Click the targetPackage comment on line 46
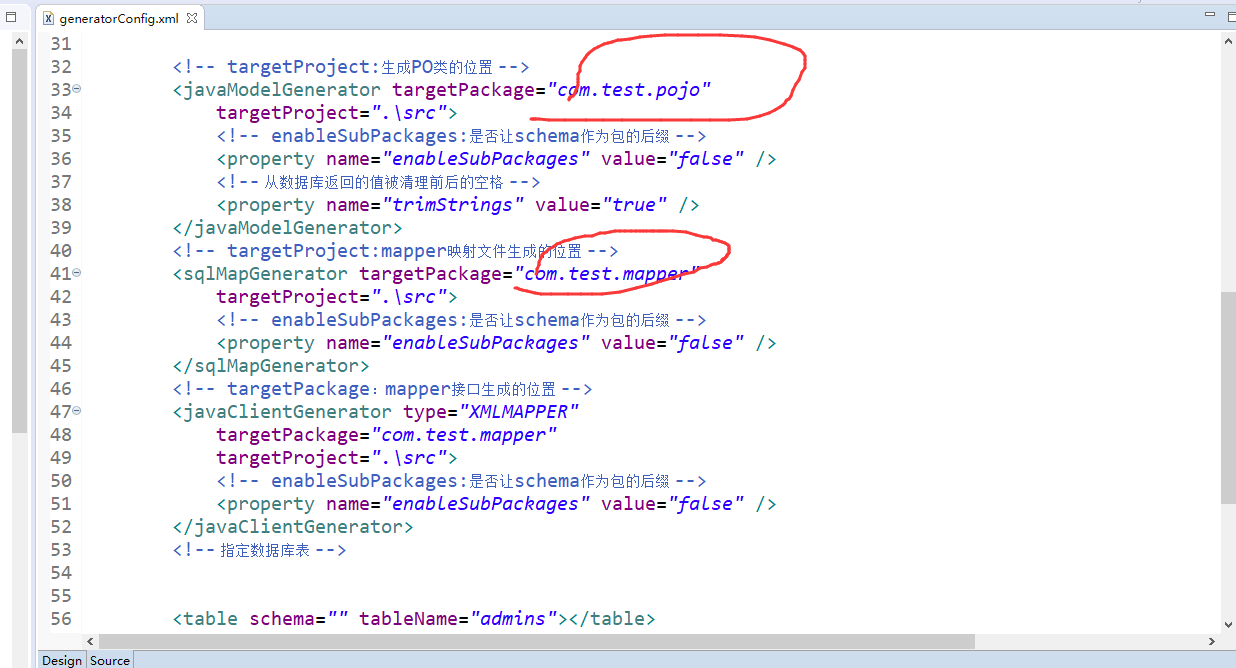Screen dimensions: 1236x668 click(x=382, y=389)
